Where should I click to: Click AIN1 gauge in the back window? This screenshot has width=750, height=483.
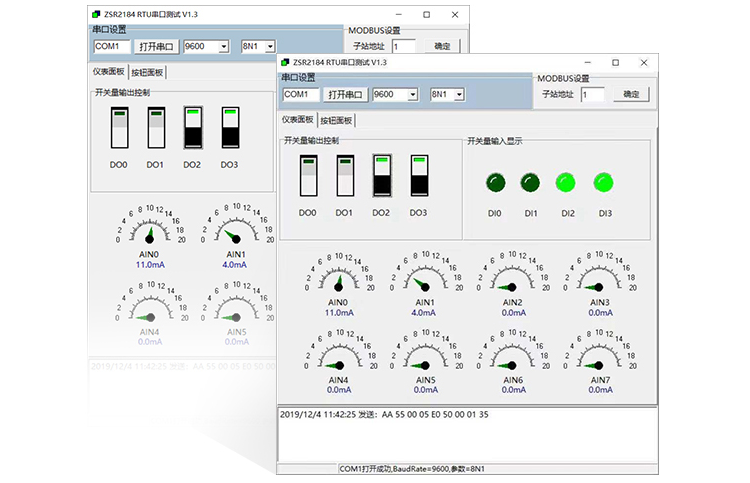(236, 225)
